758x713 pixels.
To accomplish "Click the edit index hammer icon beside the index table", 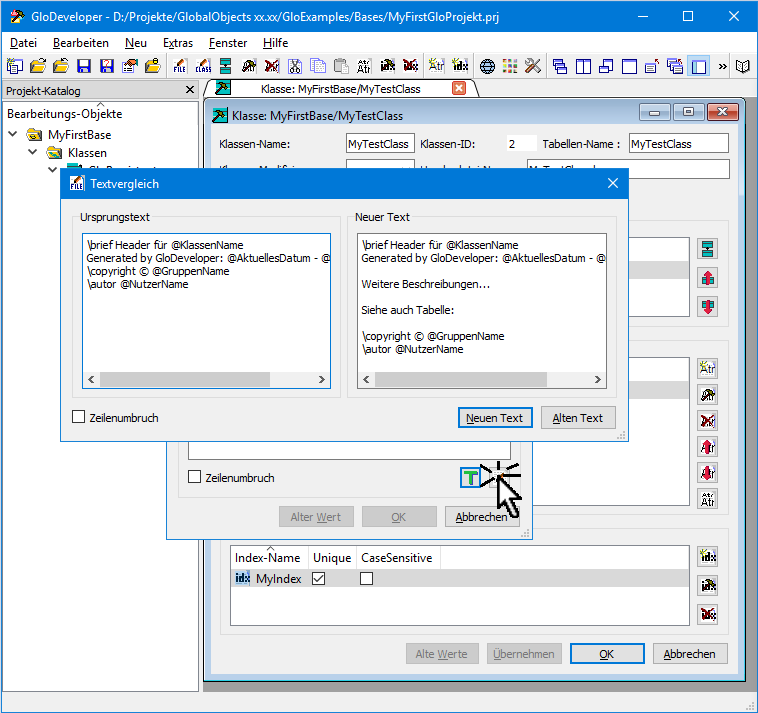I will (708, 585).
